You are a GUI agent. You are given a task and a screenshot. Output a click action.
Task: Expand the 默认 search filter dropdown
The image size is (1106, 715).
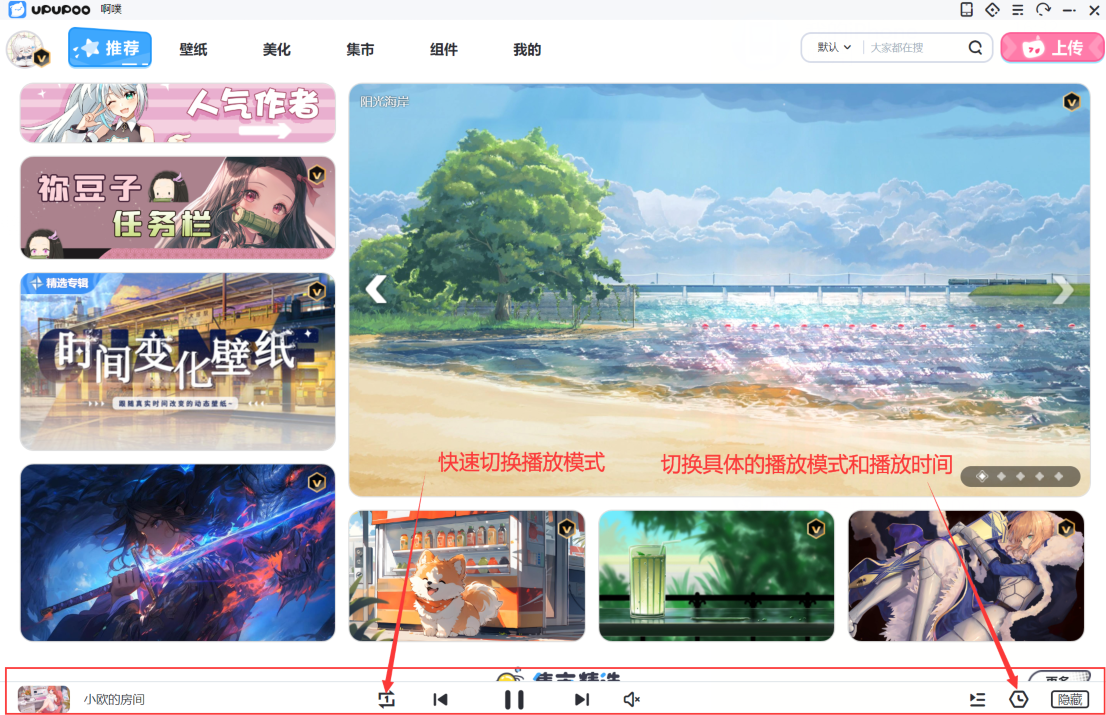point(834,47)
